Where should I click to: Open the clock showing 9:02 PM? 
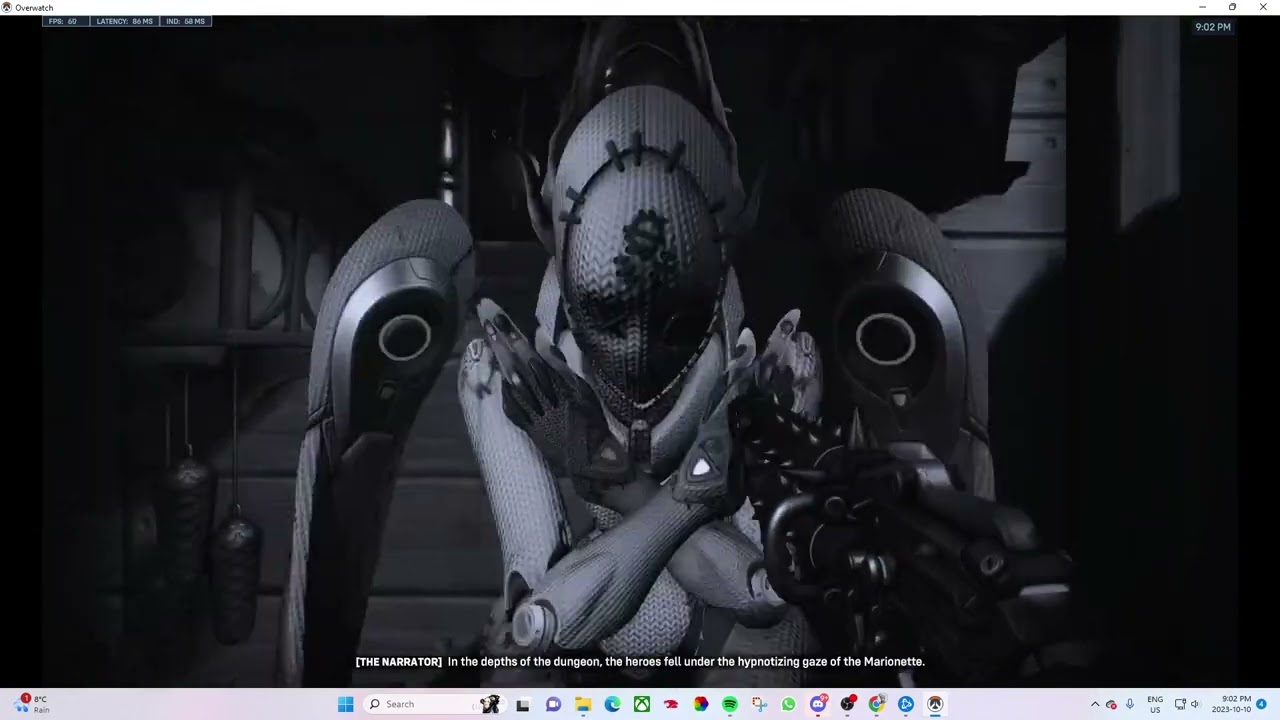pyautogui.click(x=1230, y=704)
